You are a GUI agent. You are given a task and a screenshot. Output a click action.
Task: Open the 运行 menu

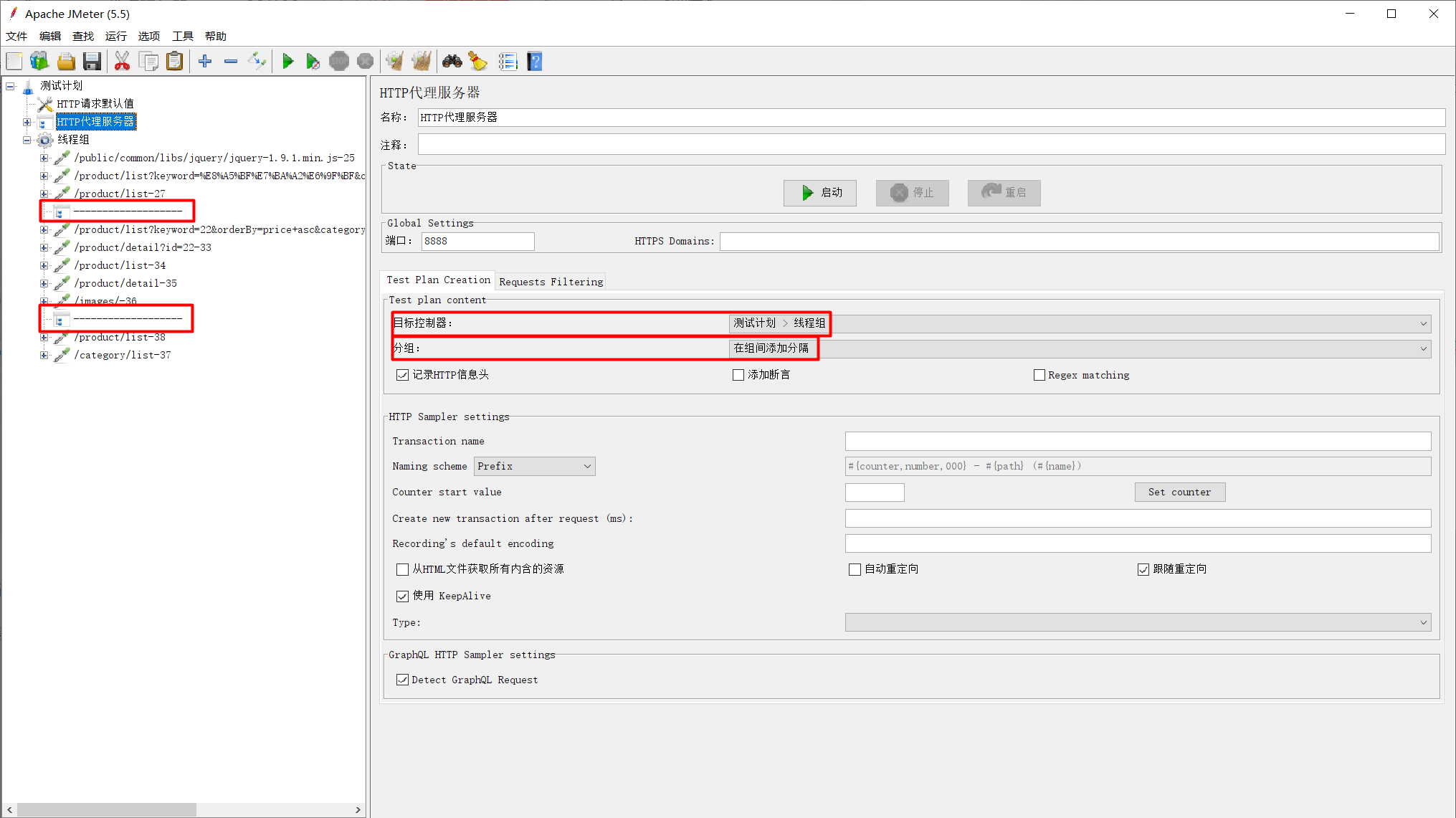click(116, 37)
